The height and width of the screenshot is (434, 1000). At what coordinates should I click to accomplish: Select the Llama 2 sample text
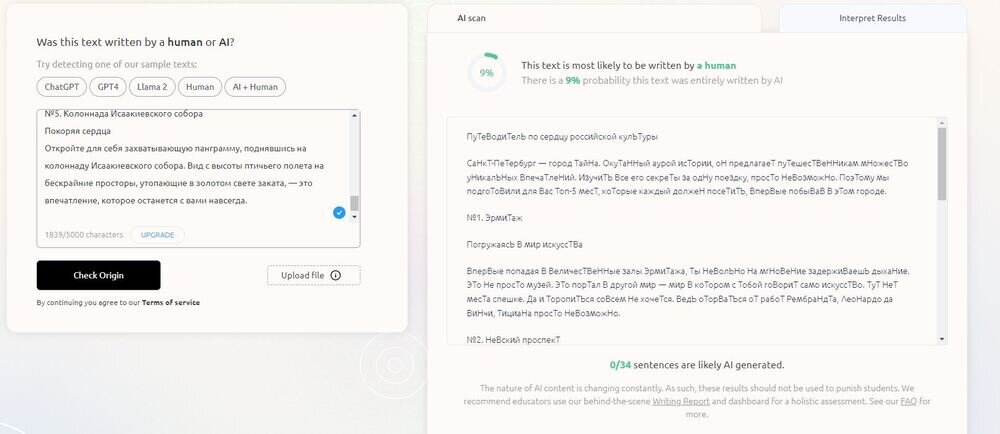click(x=152, y=87)
